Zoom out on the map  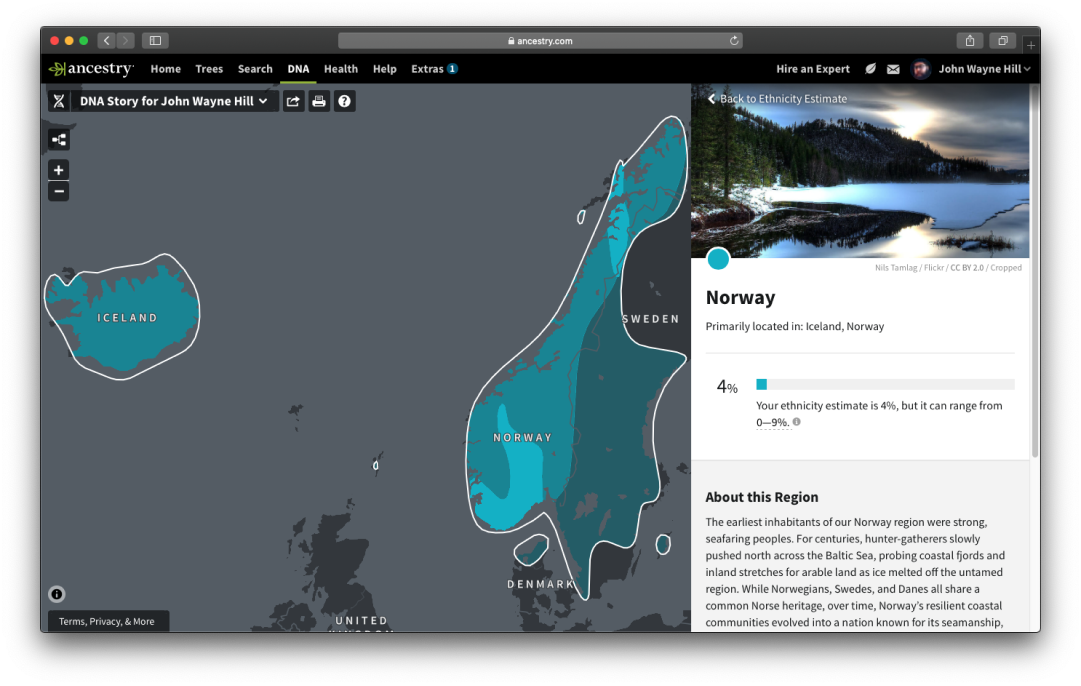coord(59,192)
